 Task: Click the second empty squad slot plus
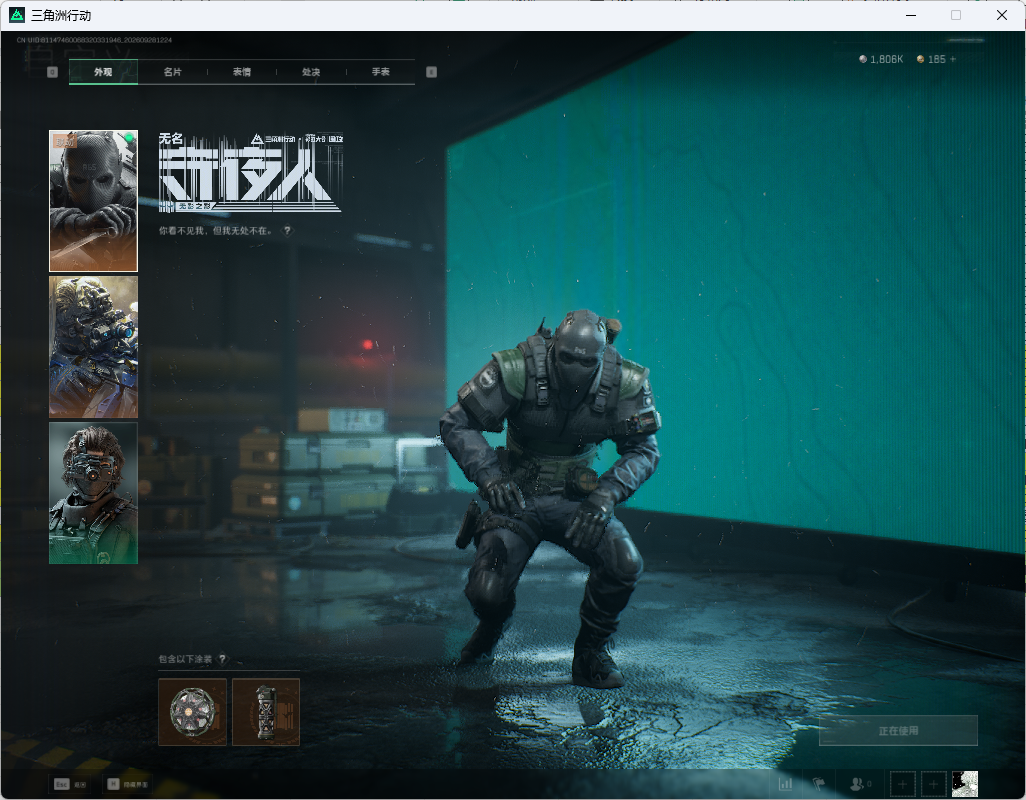tap(934, 784)
